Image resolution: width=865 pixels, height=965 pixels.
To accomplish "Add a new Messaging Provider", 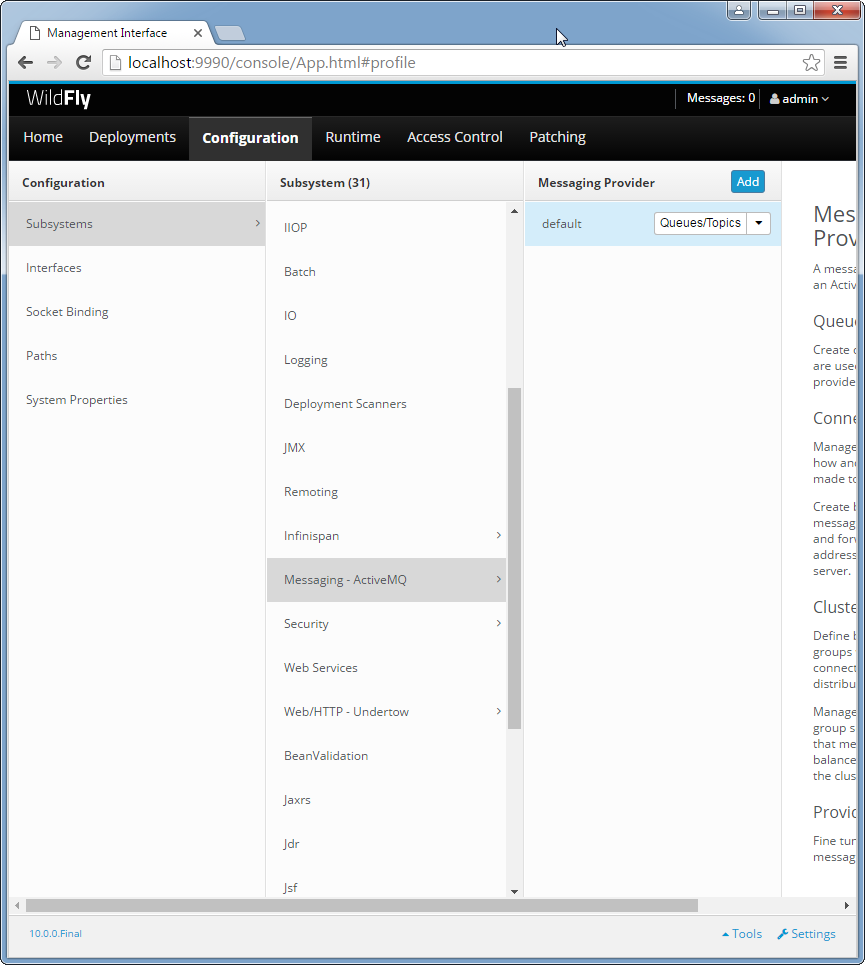I will (747, 182).
